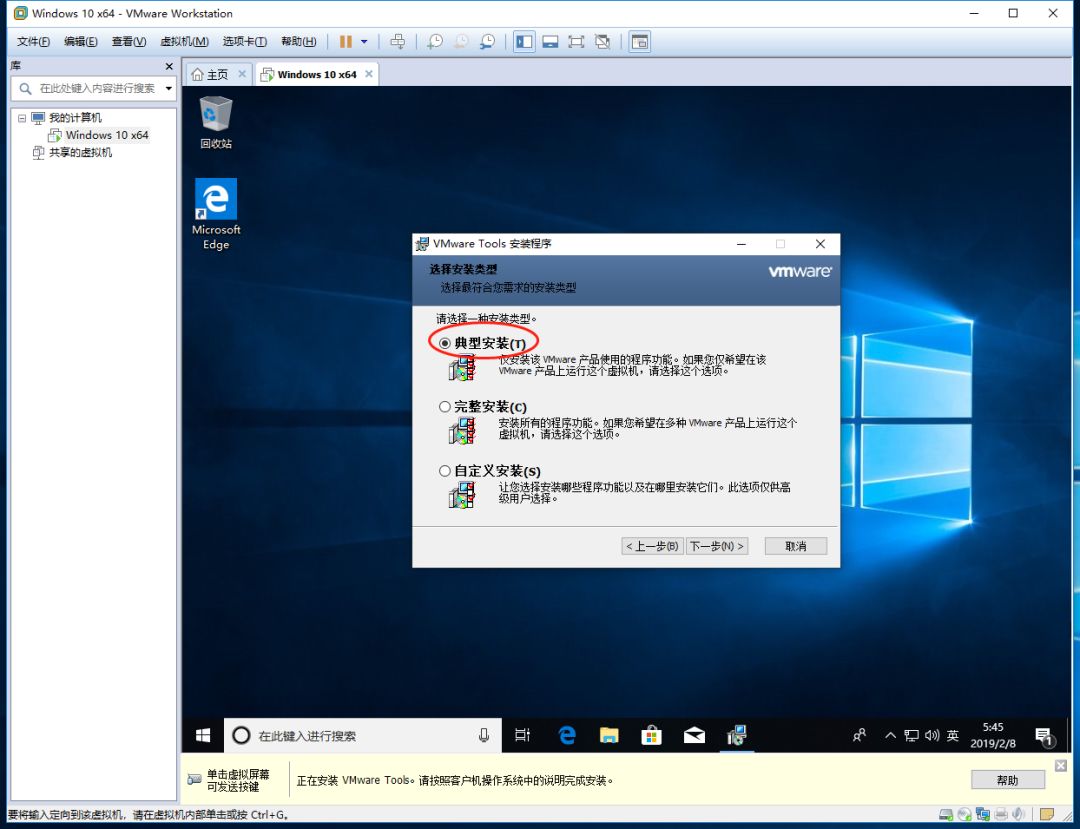Image resolution: width=1080 pixels, height=829 pixels.
Task: Switch the 英 input language indicator
Action: pos(953,735)
